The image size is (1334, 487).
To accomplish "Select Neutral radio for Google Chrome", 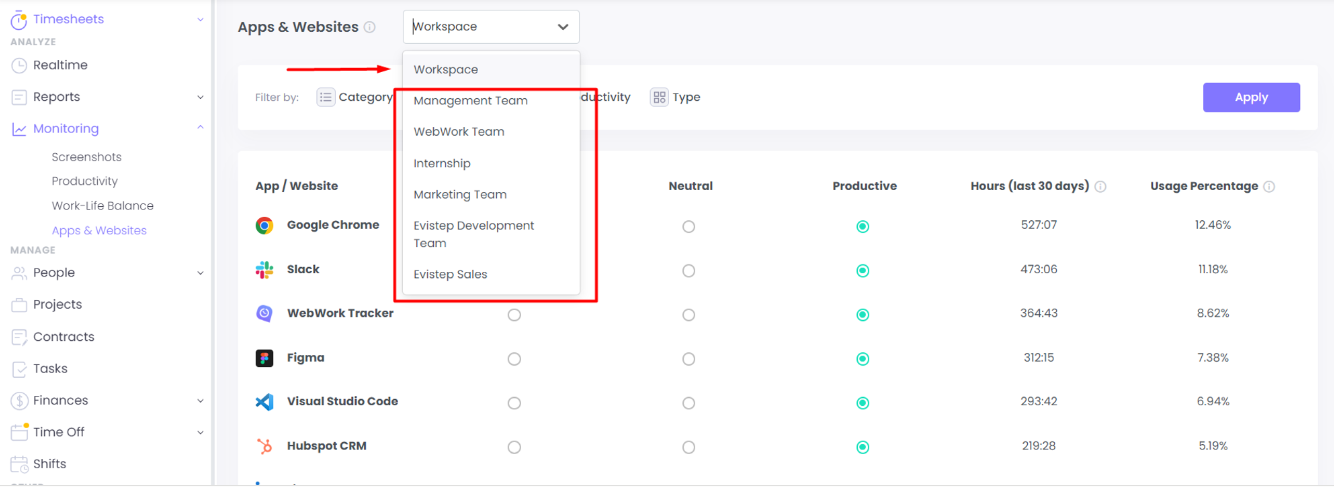I will [688, 227].
